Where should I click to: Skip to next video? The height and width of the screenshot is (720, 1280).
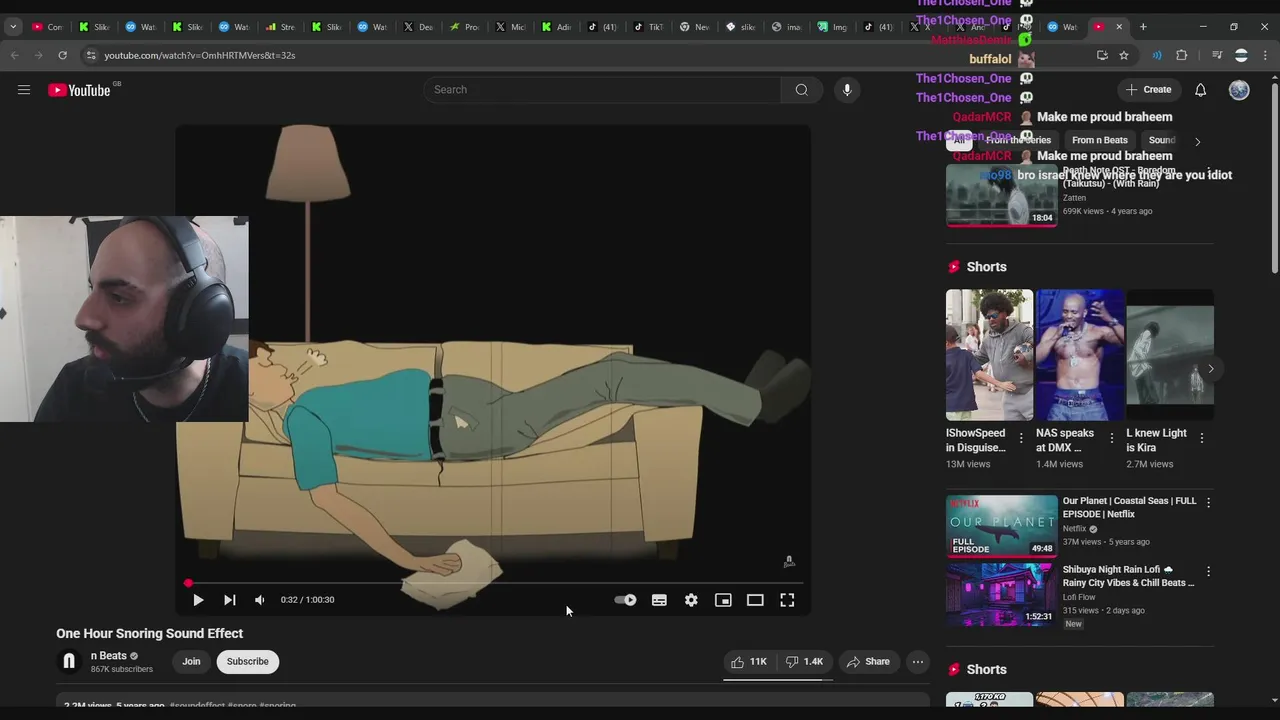(x=229, y=600)
